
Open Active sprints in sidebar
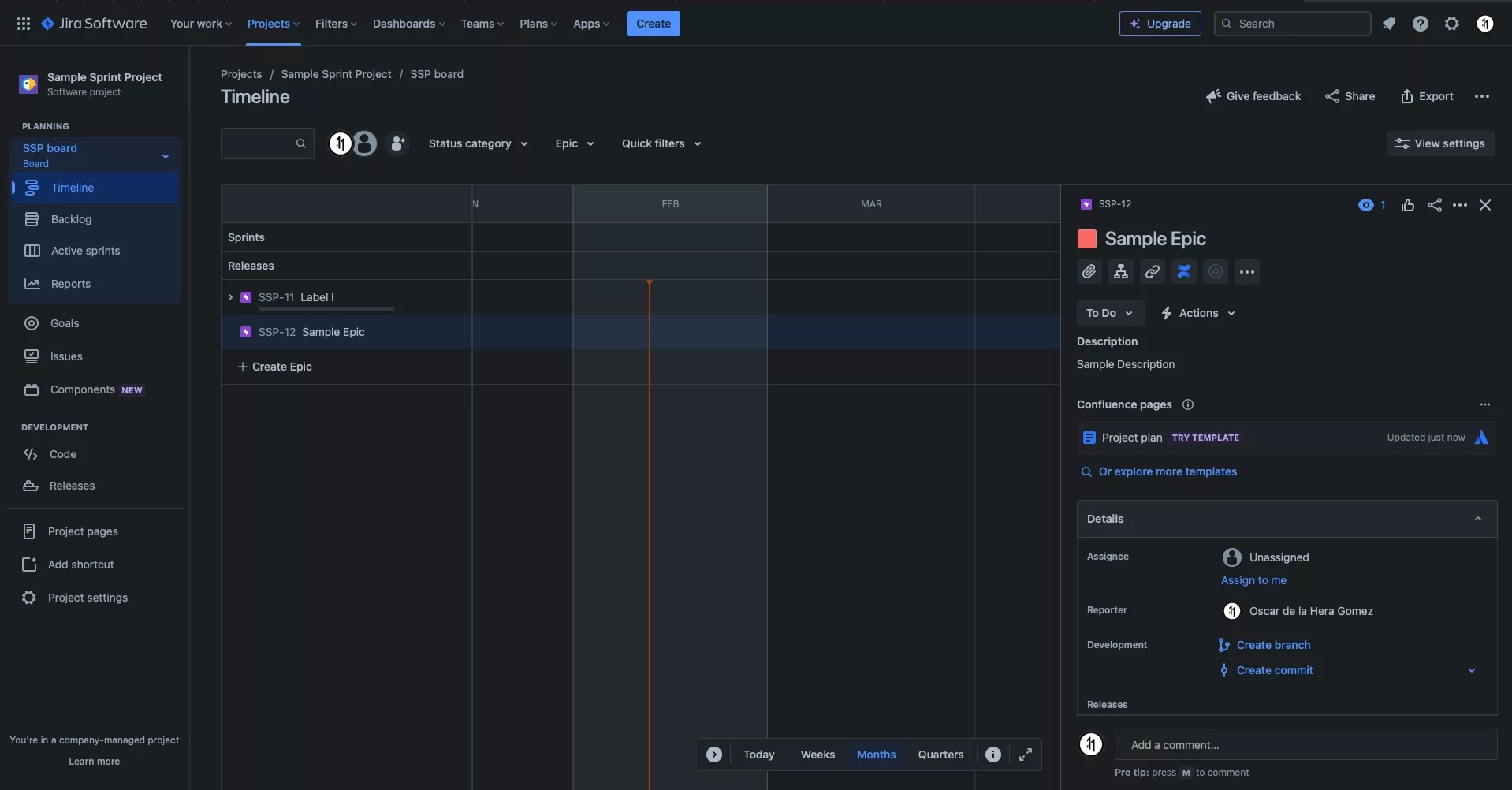tap(95, 251)
